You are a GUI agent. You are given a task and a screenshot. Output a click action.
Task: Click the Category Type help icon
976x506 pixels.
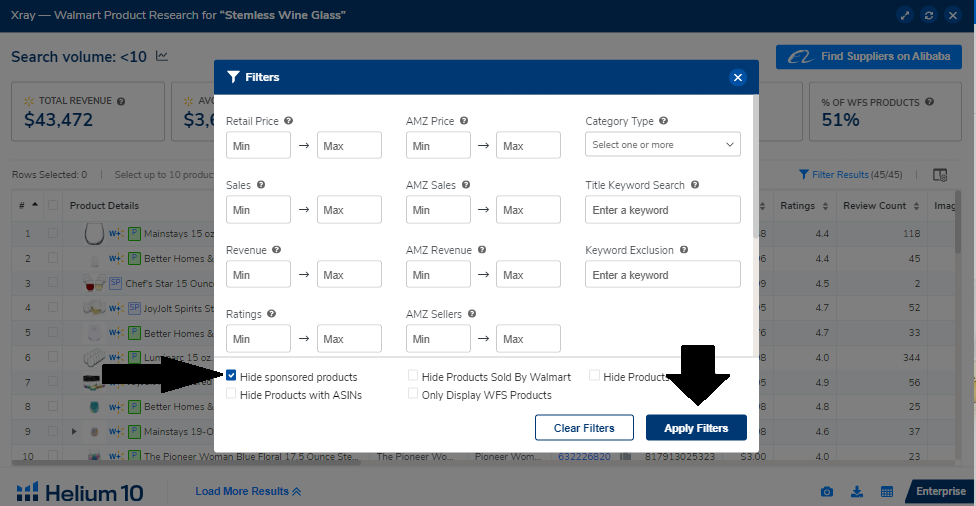pos(664,121)
